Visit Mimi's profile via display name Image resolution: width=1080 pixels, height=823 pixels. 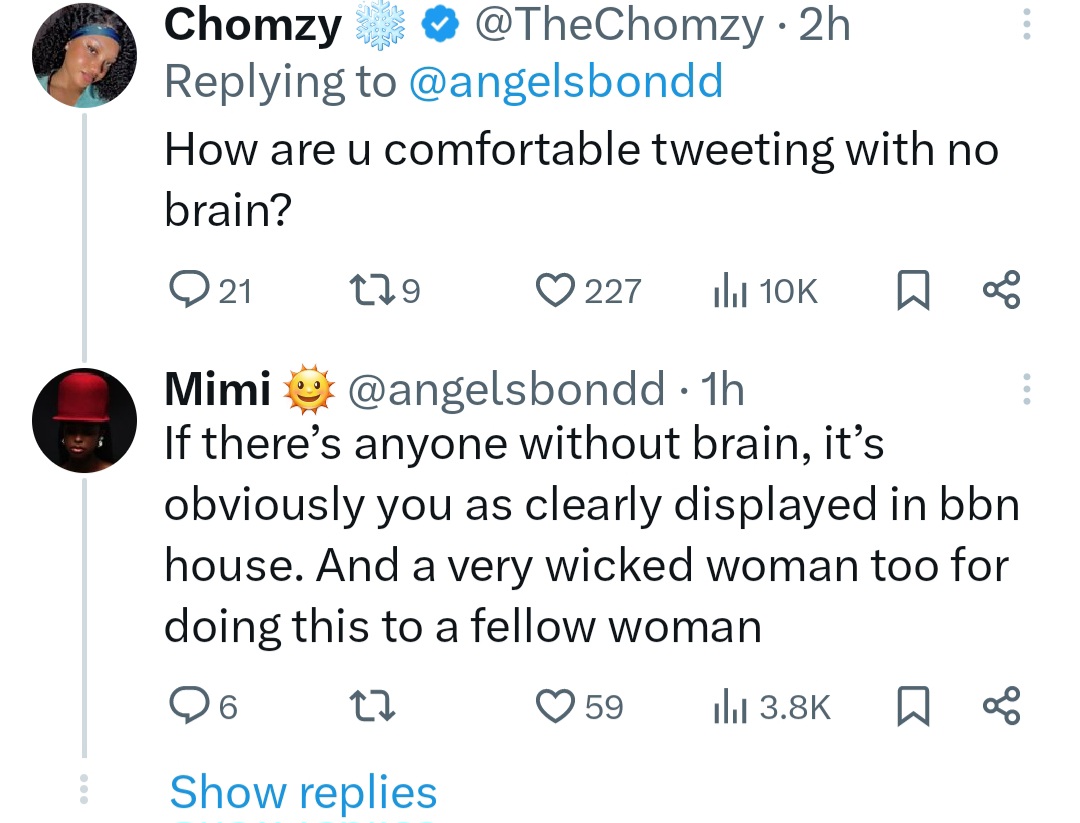tap(218, 389)
